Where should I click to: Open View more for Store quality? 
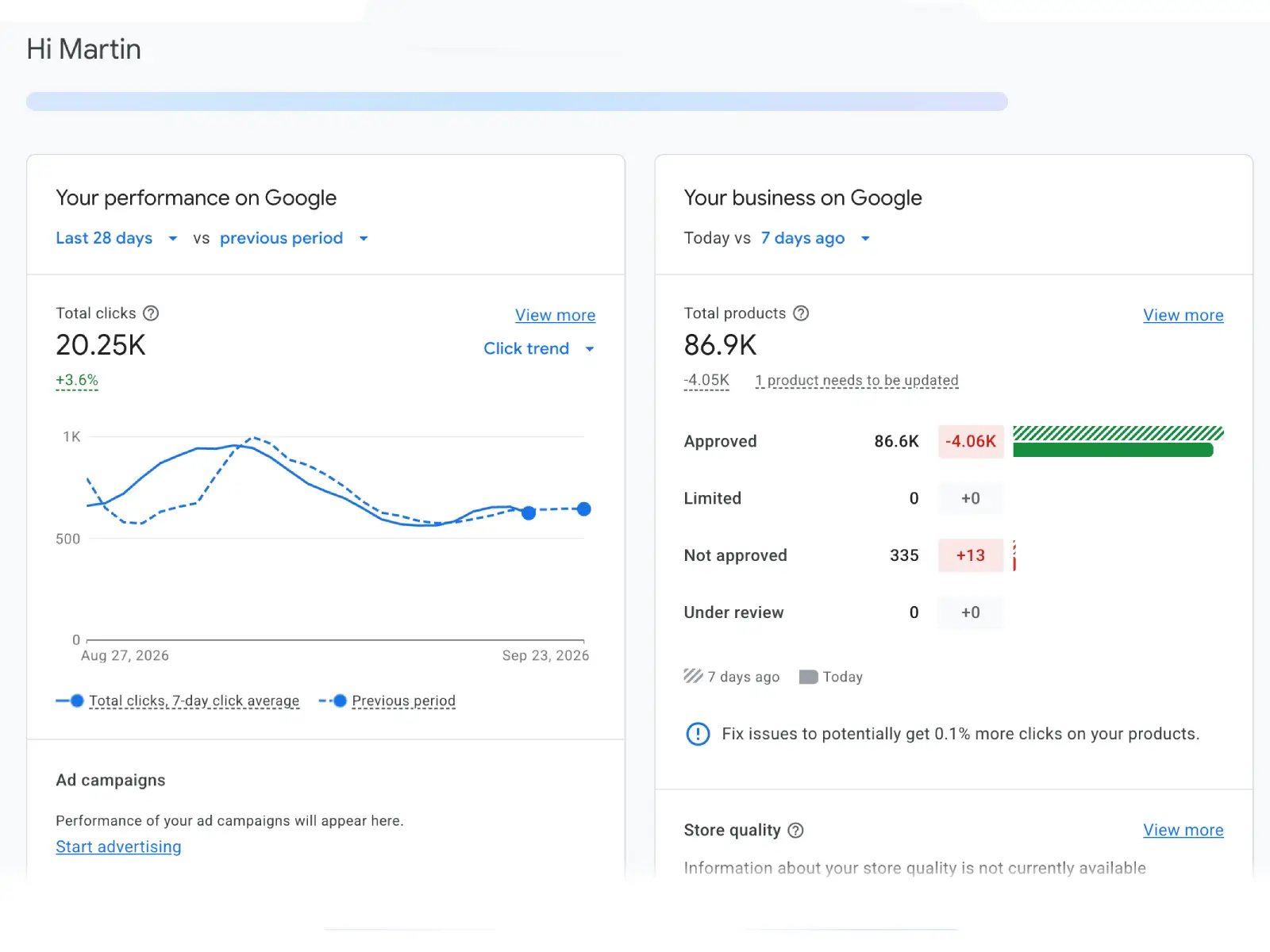tap(1183, 830)
